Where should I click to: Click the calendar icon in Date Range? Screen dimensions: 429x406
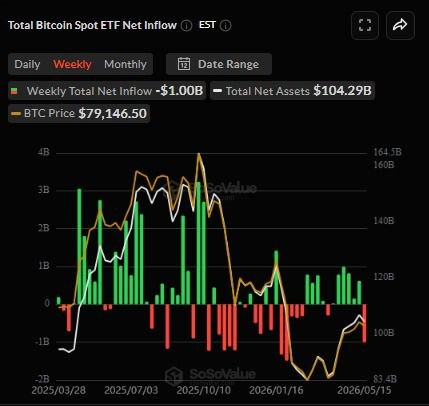pos(184,64)
